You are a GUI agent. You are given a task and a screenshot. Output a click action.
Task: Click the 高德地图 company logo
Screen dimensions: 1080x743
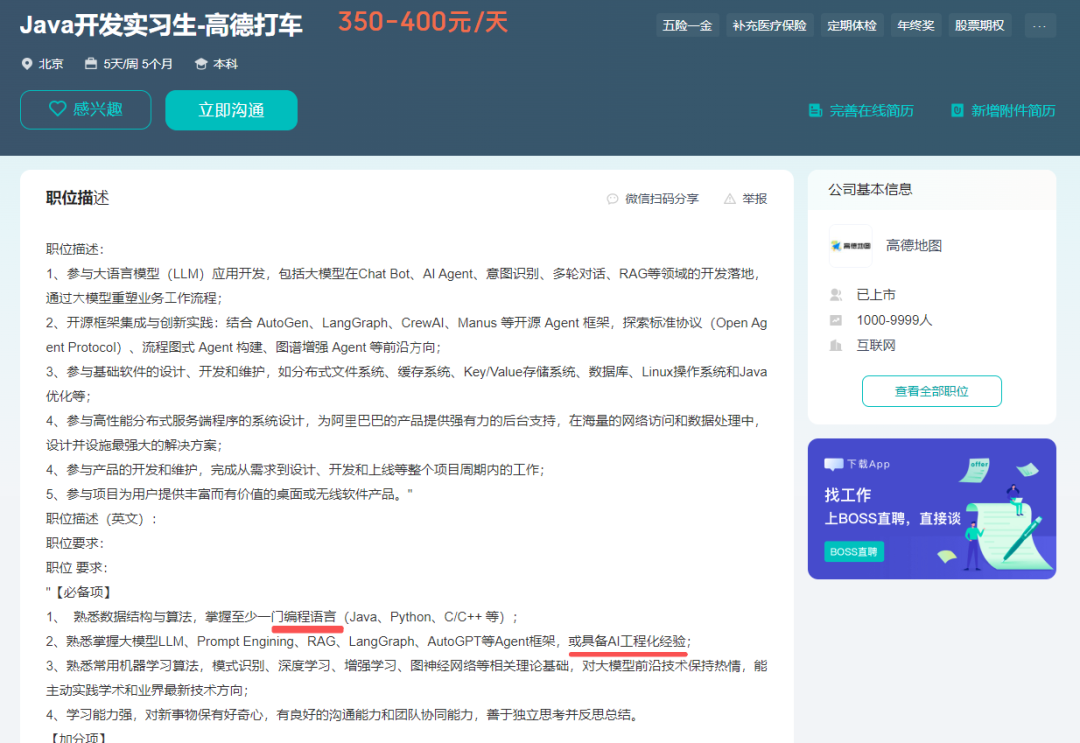click(x=850, y=245)
